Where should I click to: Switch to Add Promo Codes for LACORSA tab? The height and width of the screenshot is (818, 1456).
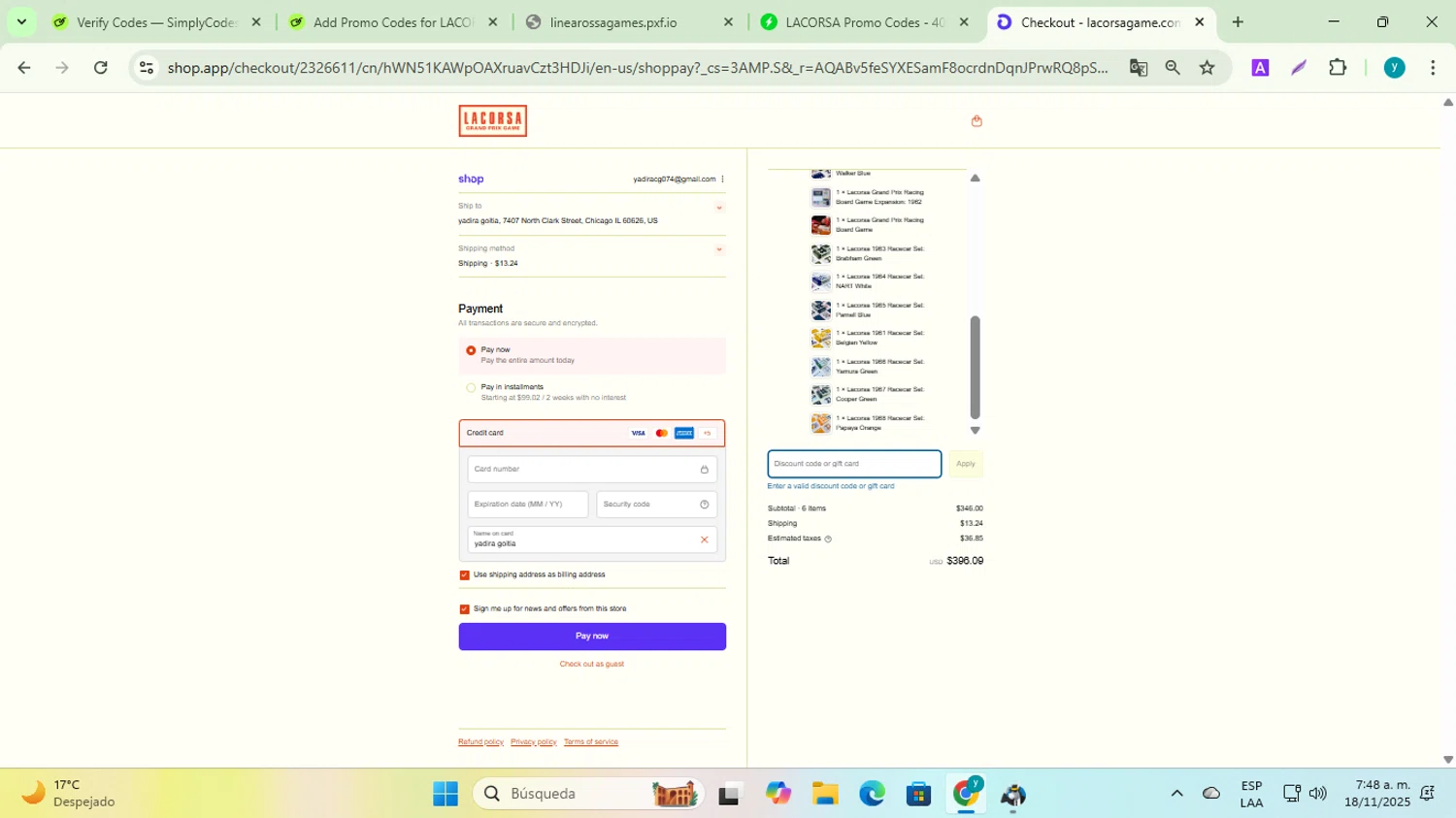click(x=394, y=21)
